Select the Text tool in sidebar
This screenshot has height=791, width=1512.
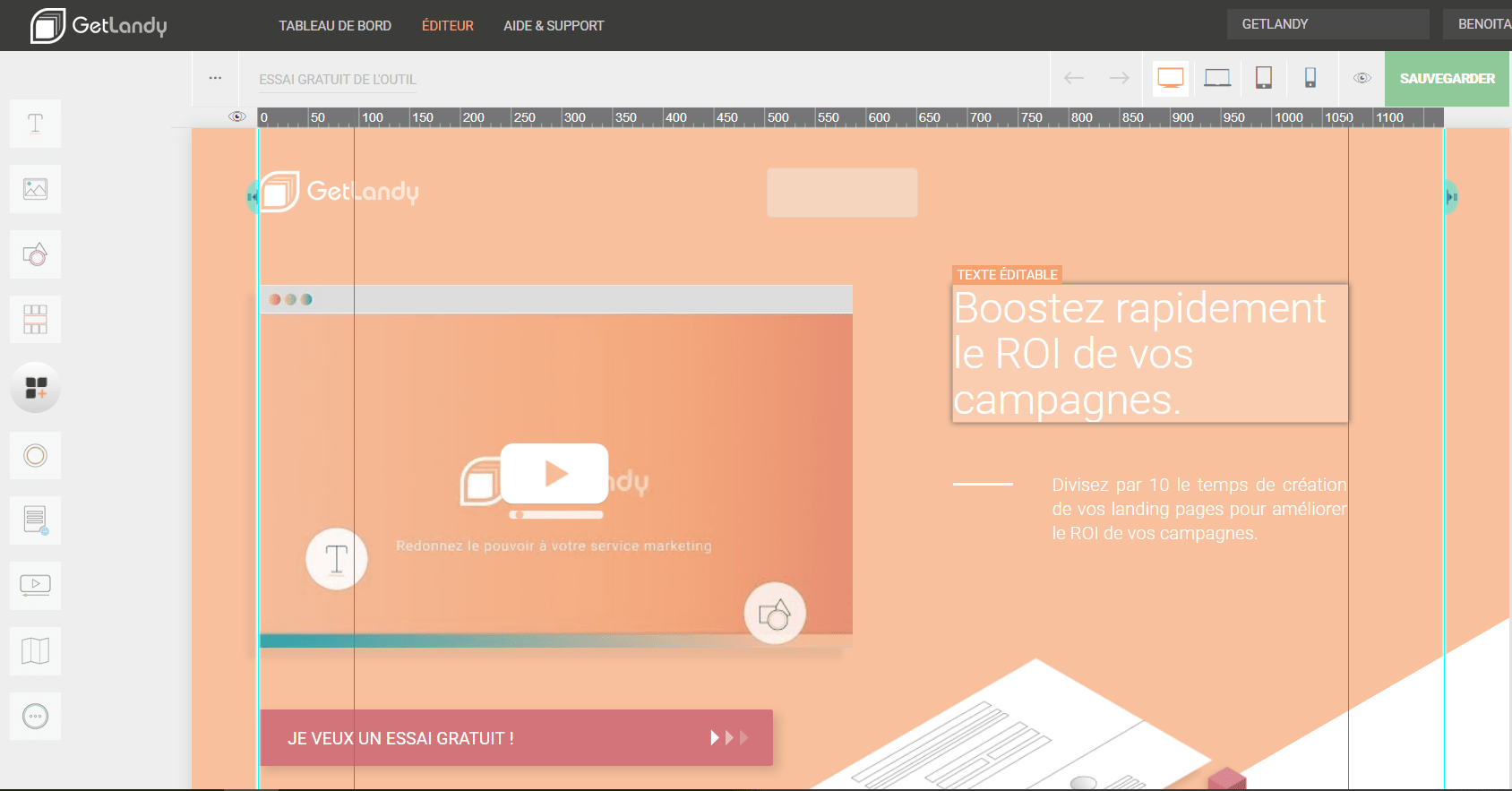(x=35, y=124)
